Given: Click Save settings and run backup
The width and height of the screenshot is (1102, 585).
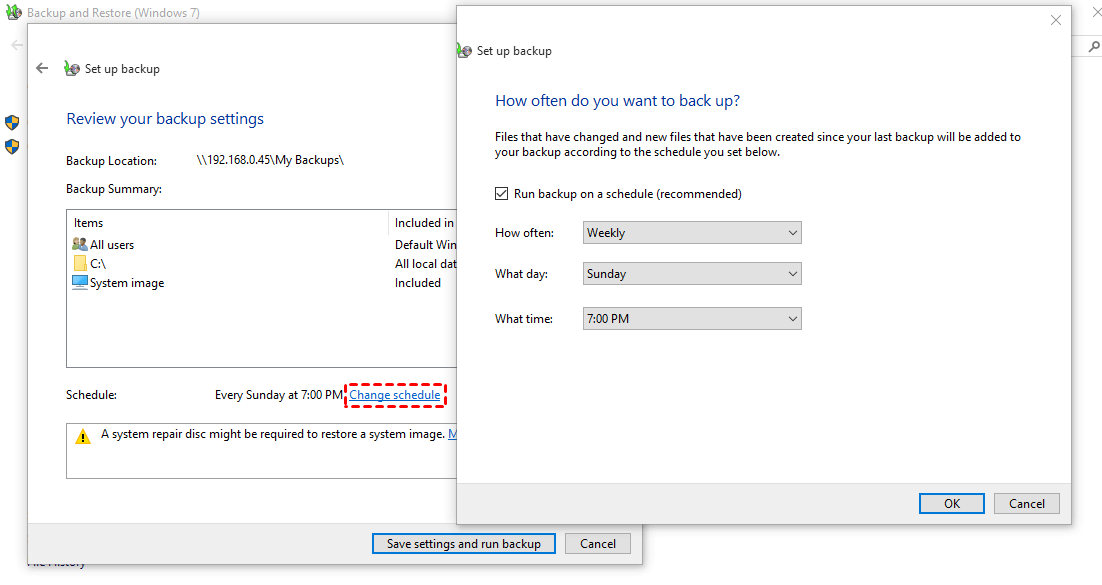Looking at the screenshot, I should [x=463, y=544].
